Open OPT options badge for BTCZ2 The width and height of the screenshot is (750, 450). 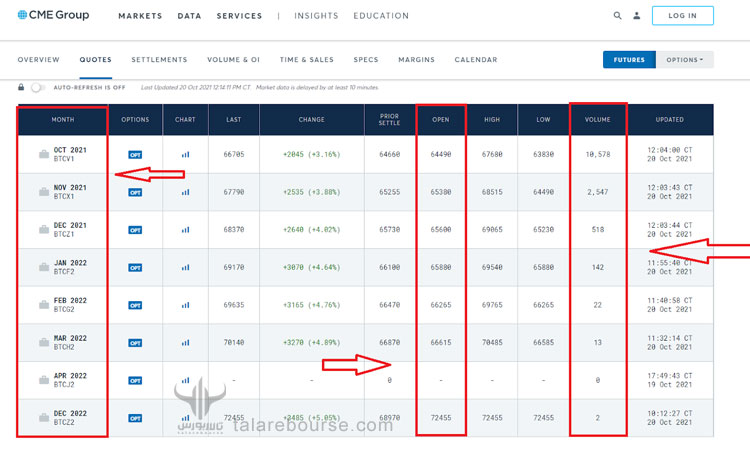[x=135, y=418]
